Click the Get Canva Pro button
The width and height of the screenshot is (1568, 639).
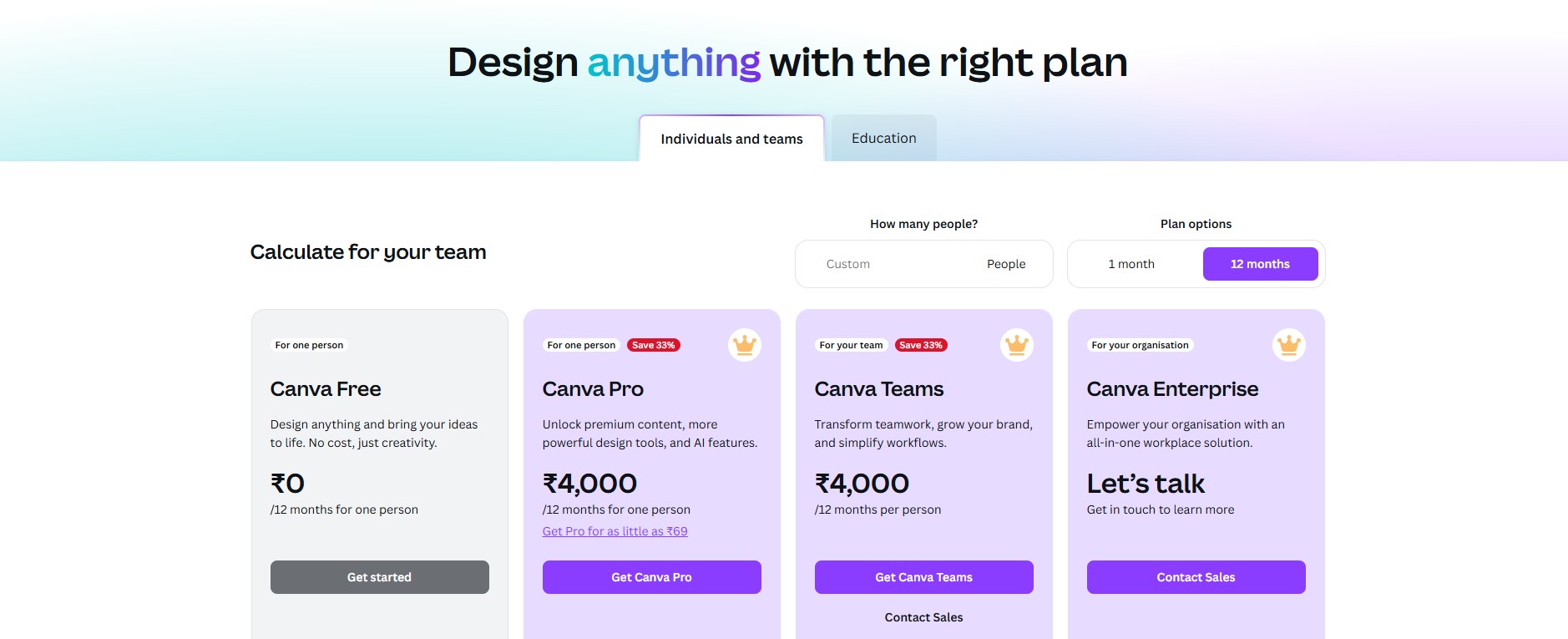[651, 577]
